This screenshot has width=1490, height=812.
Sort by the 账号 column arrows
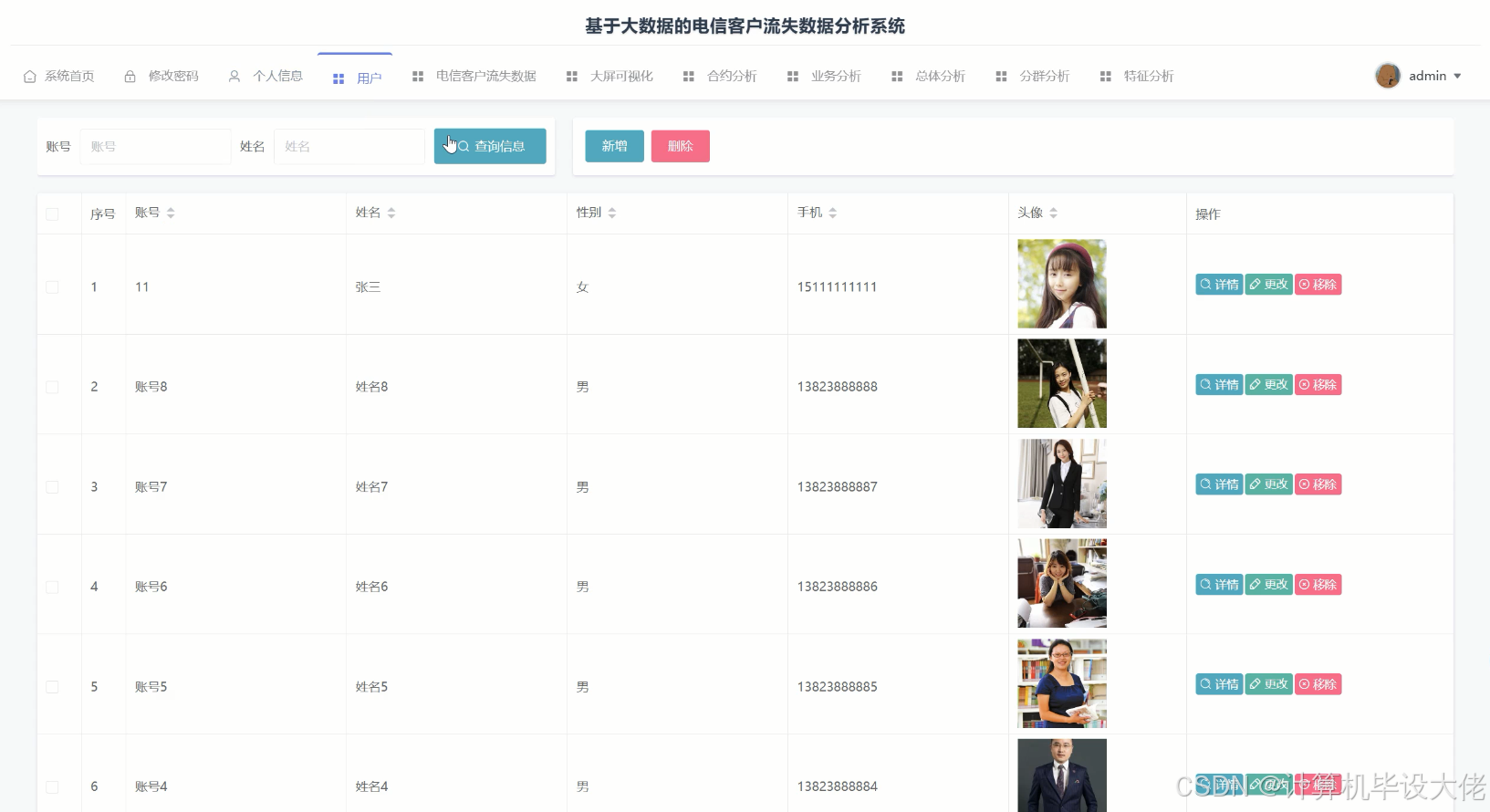(x=171, y=213)
